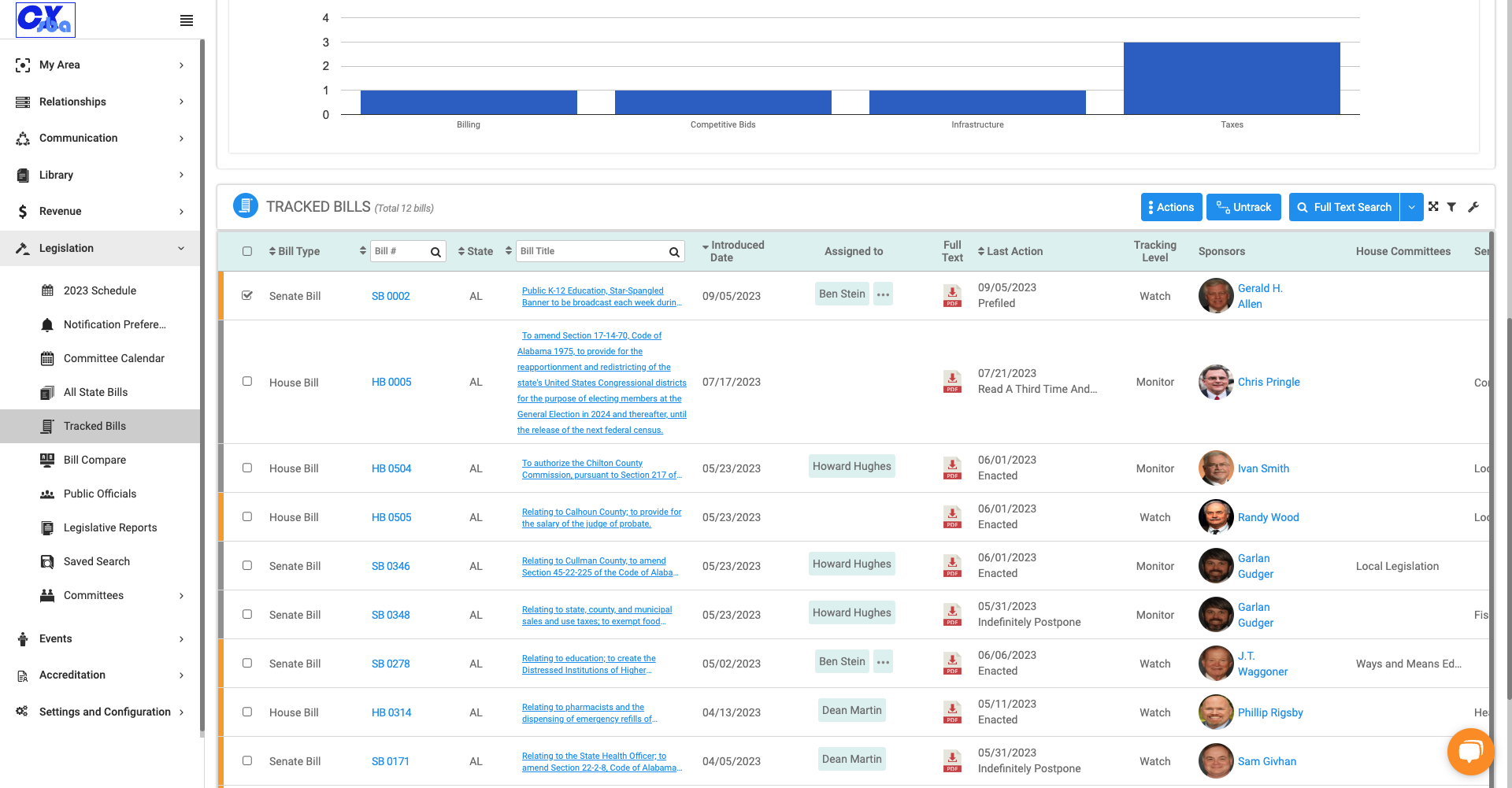Open the chat support bubble
Viewport: 1512px width, 788px height.
pos(1470,752)
